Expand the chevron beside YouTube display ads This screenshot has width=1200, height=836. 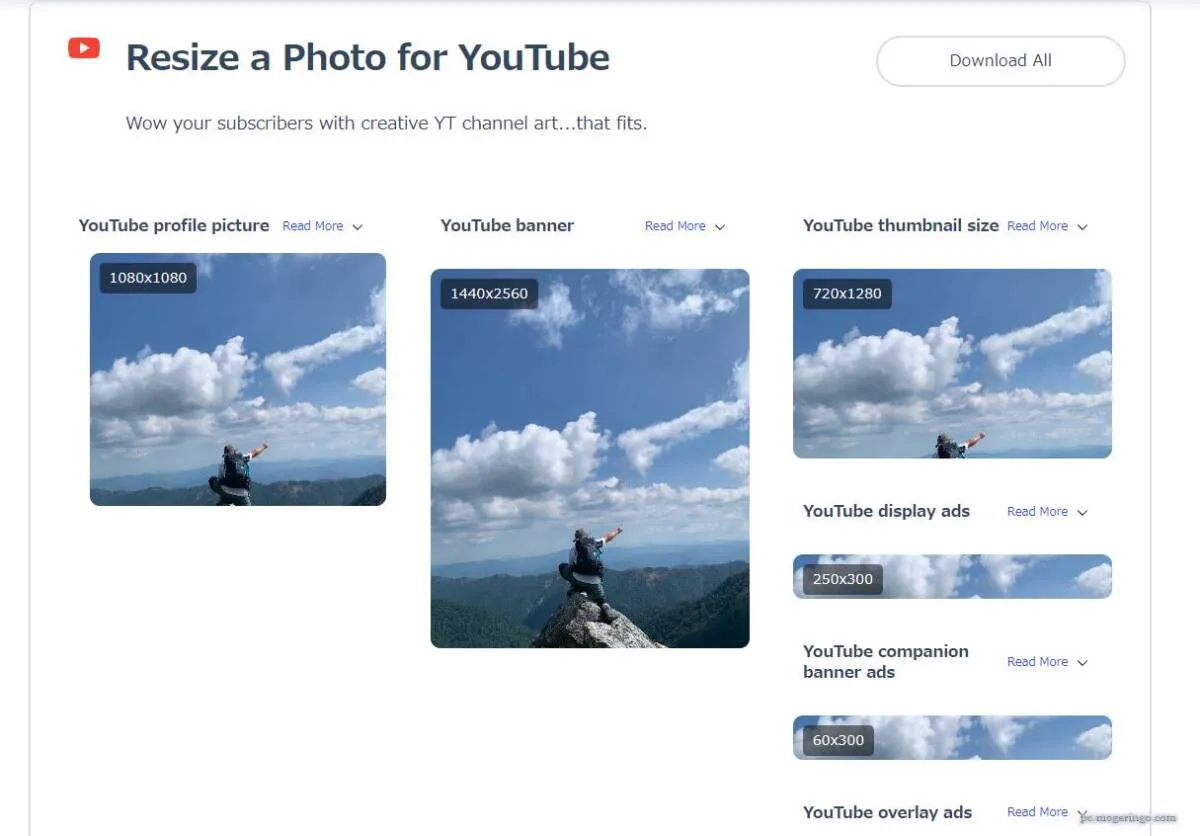1082,512
